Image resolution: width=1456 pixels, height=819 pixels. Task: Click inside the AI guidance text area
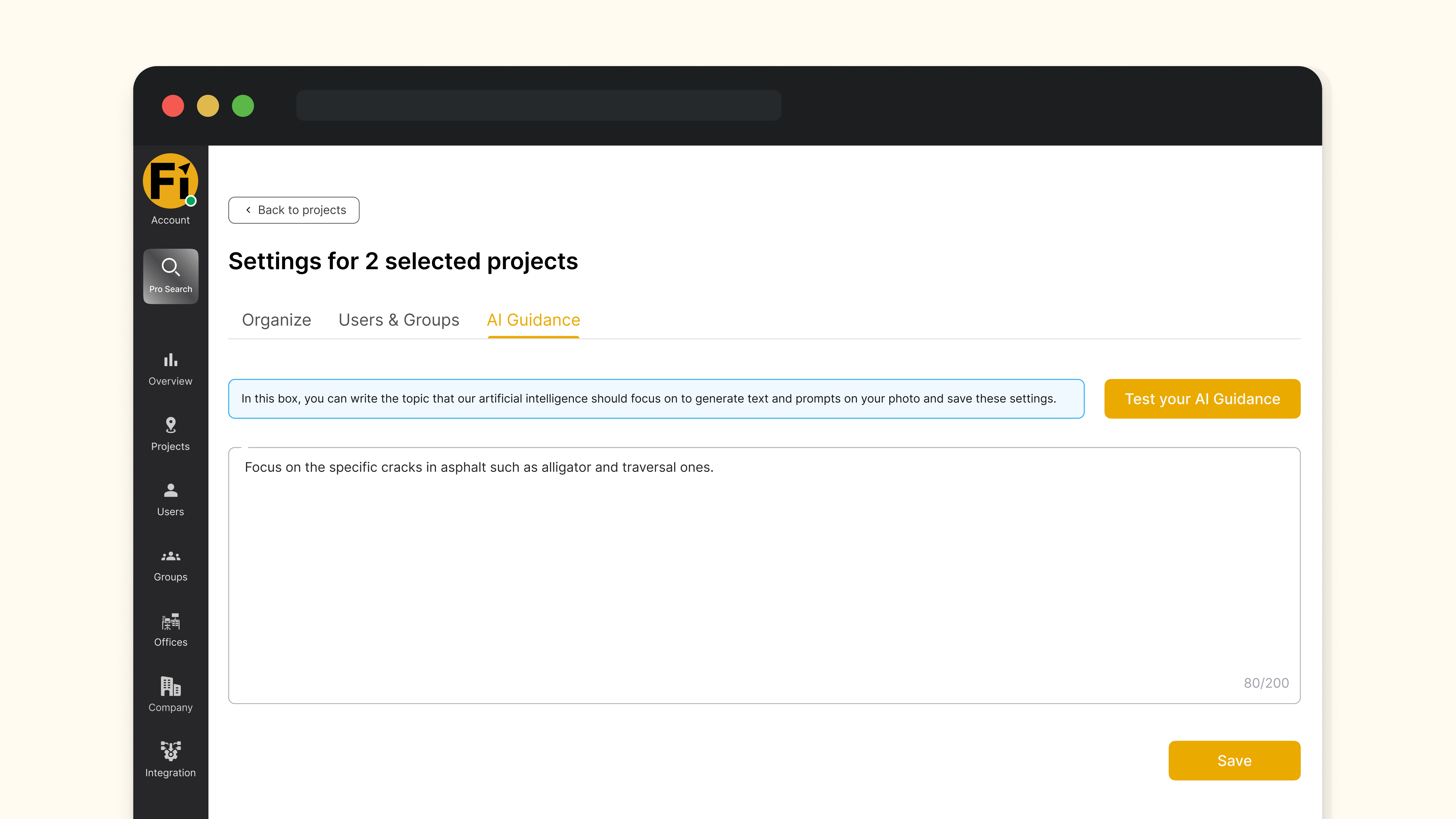[764, 575]
